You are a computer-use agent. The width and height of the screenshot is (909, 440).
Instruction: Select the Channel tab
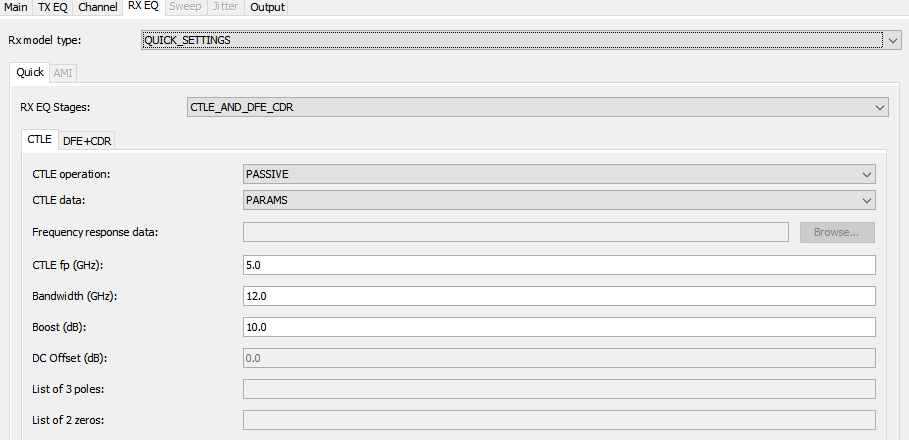[99, 7]
